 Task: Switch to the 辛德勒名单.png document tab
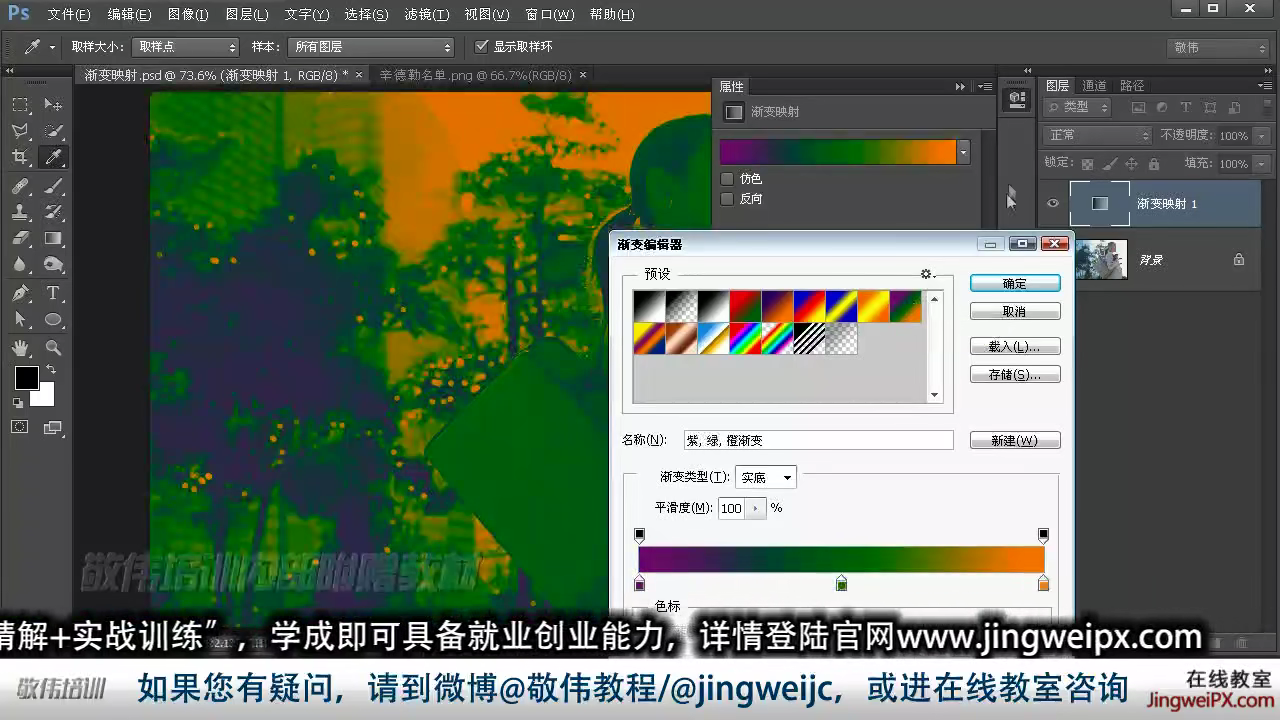tap(476, 75)
